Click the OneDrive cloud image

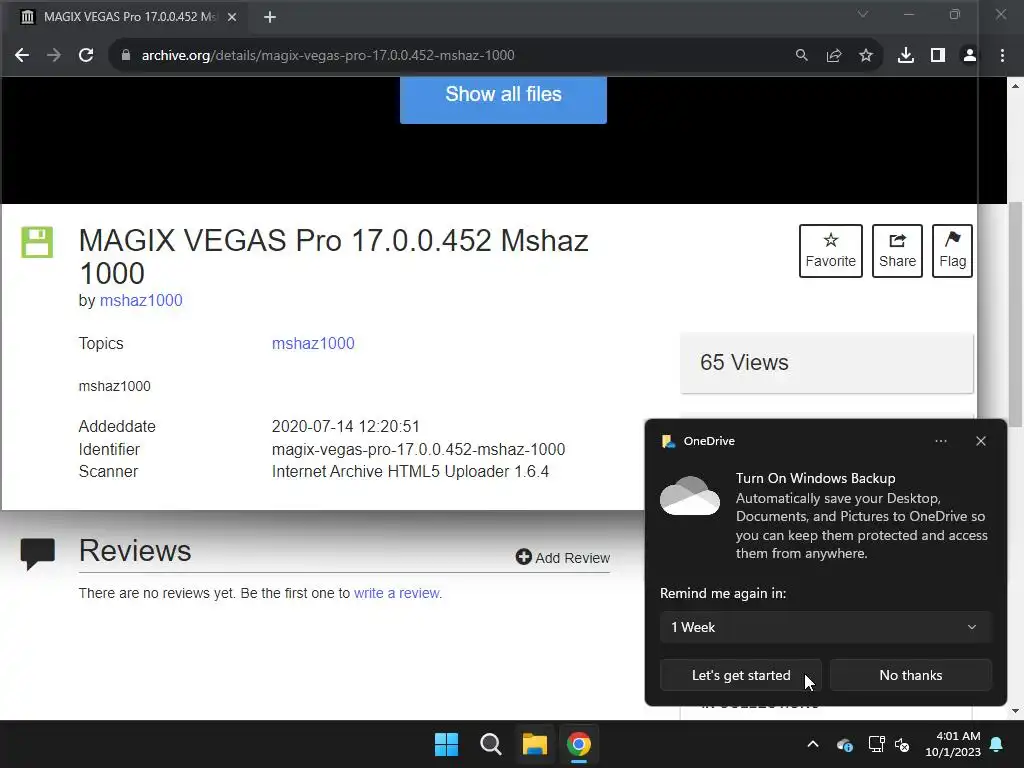click(690, 496)
